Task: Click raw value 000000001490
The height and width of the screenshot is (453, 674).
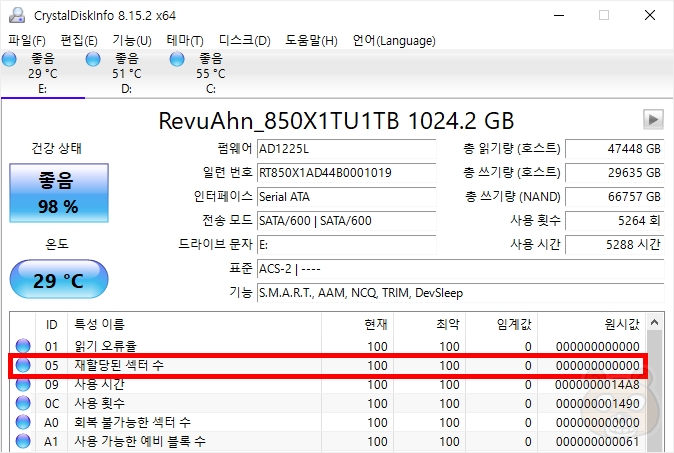Action: click(x=597, y=404)
